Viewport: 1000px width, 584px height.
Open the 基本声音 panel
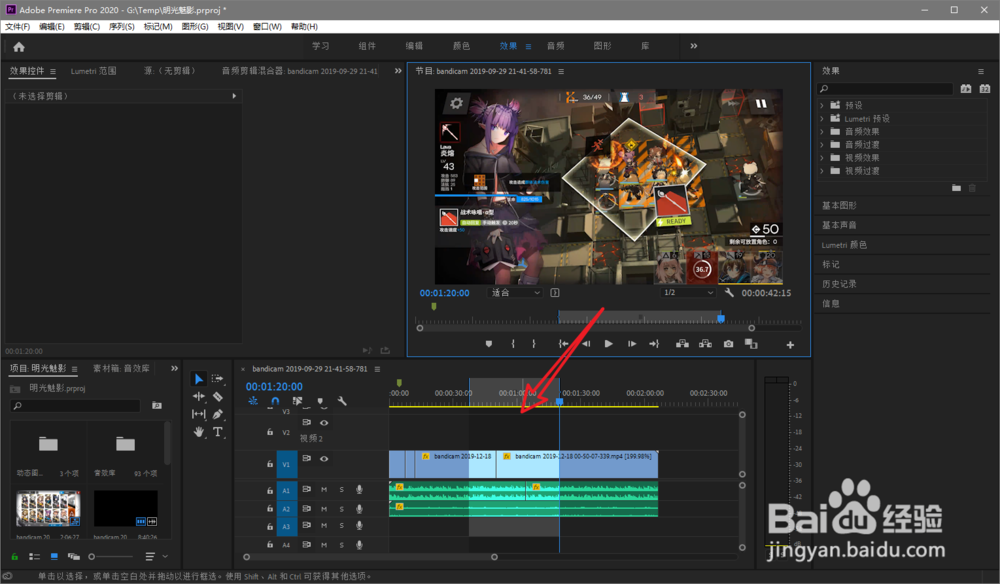pyautogui.click(x=839, y=225)
